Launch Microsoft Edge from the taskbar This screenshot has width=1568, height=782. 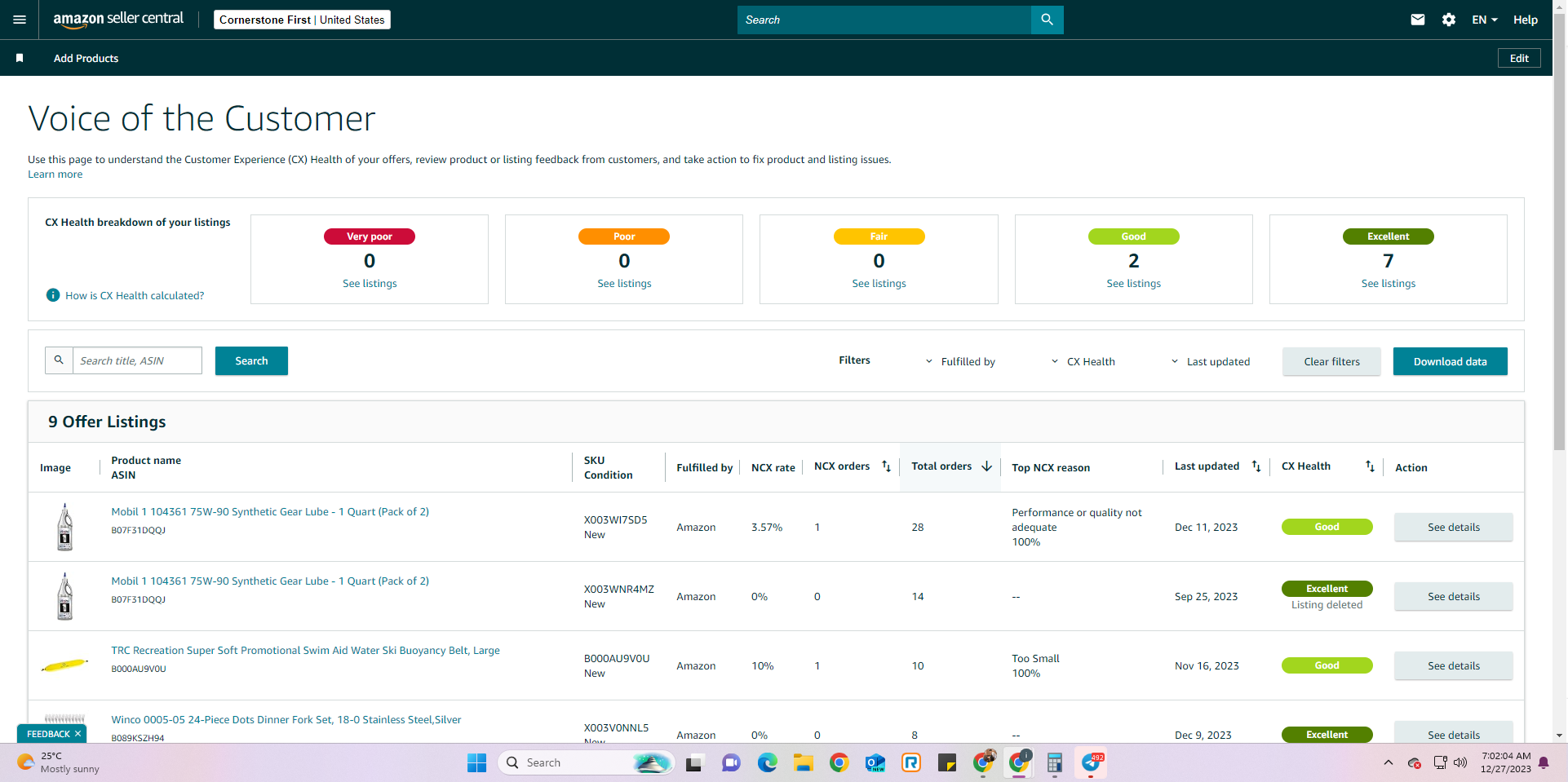click(767, 762)
